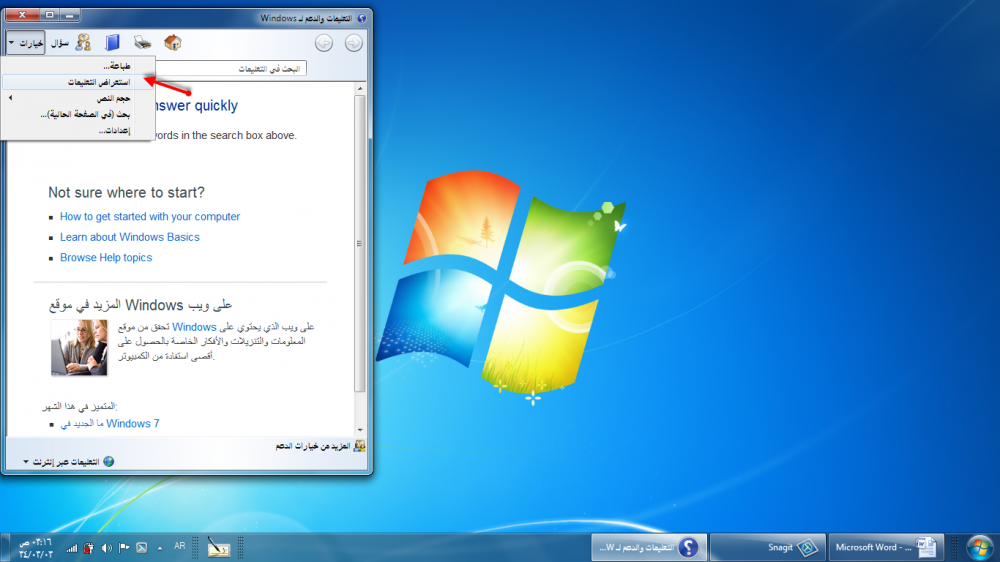This screenshot has width=1000, height=562.
Task: Open Browse Help book icon
Action: point(112,42)
